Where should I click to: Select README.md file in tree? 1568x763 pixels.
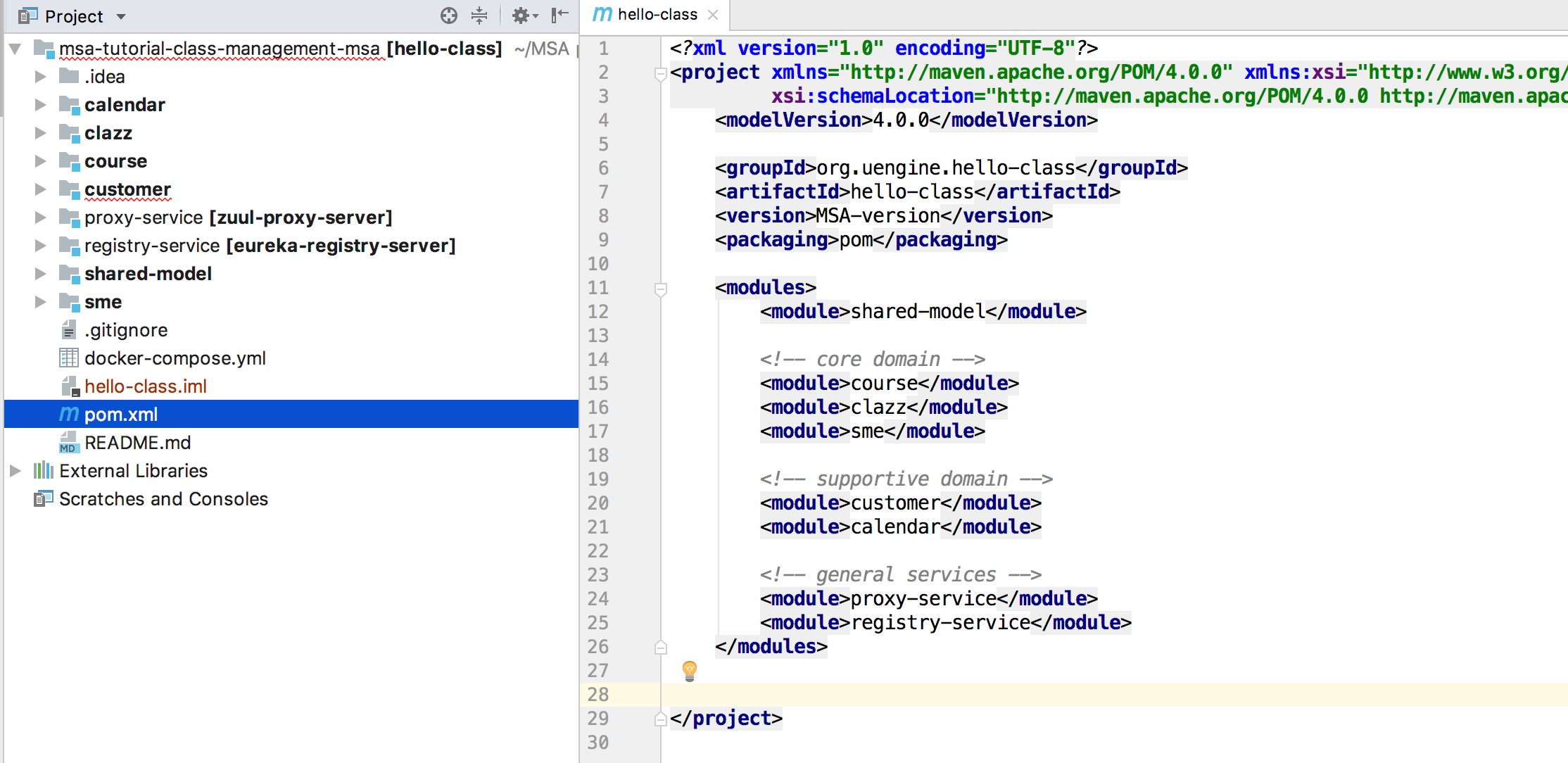[137, 443]
